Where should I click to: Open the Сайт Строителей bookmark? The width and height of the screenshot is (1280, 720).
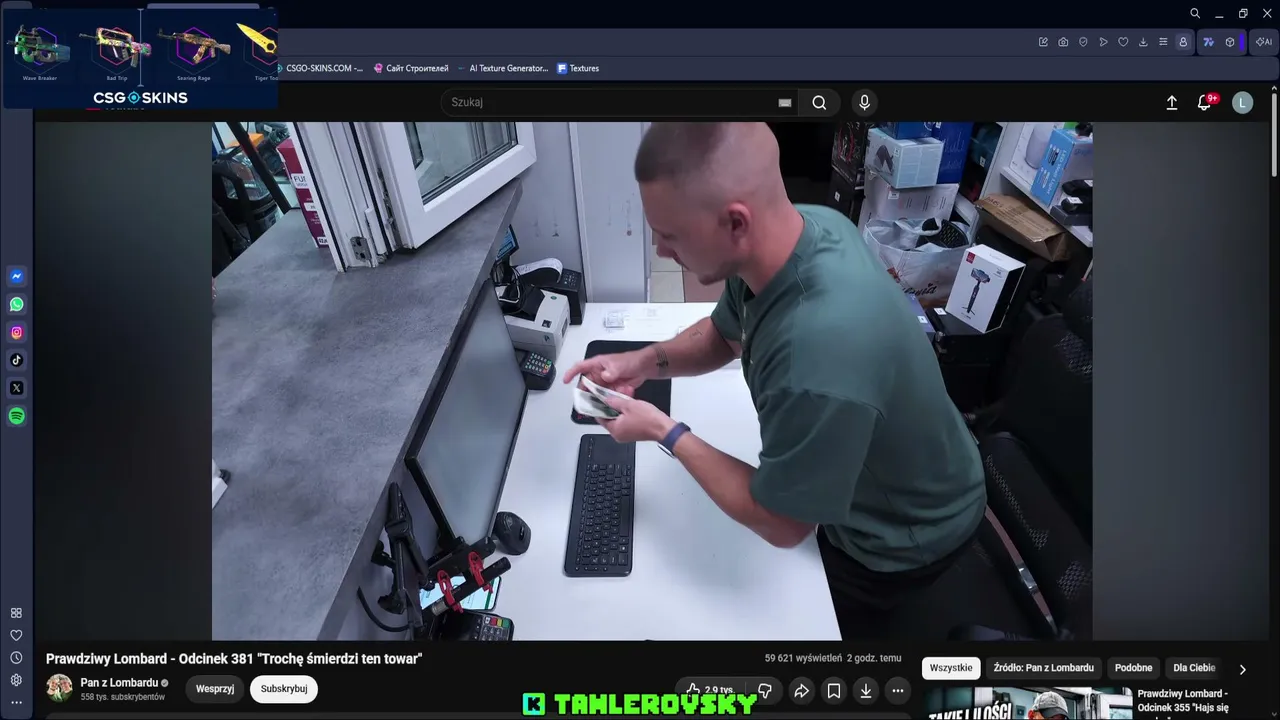point(411,68)
